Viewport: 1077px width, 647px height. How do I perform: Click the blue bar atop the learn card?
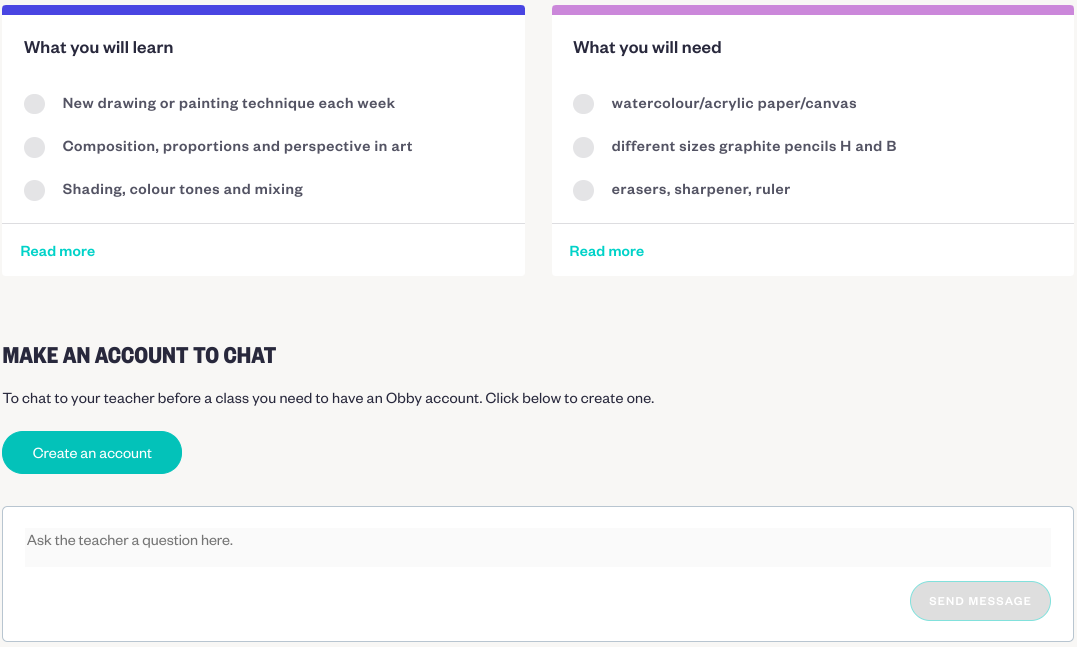coord(264,10)
